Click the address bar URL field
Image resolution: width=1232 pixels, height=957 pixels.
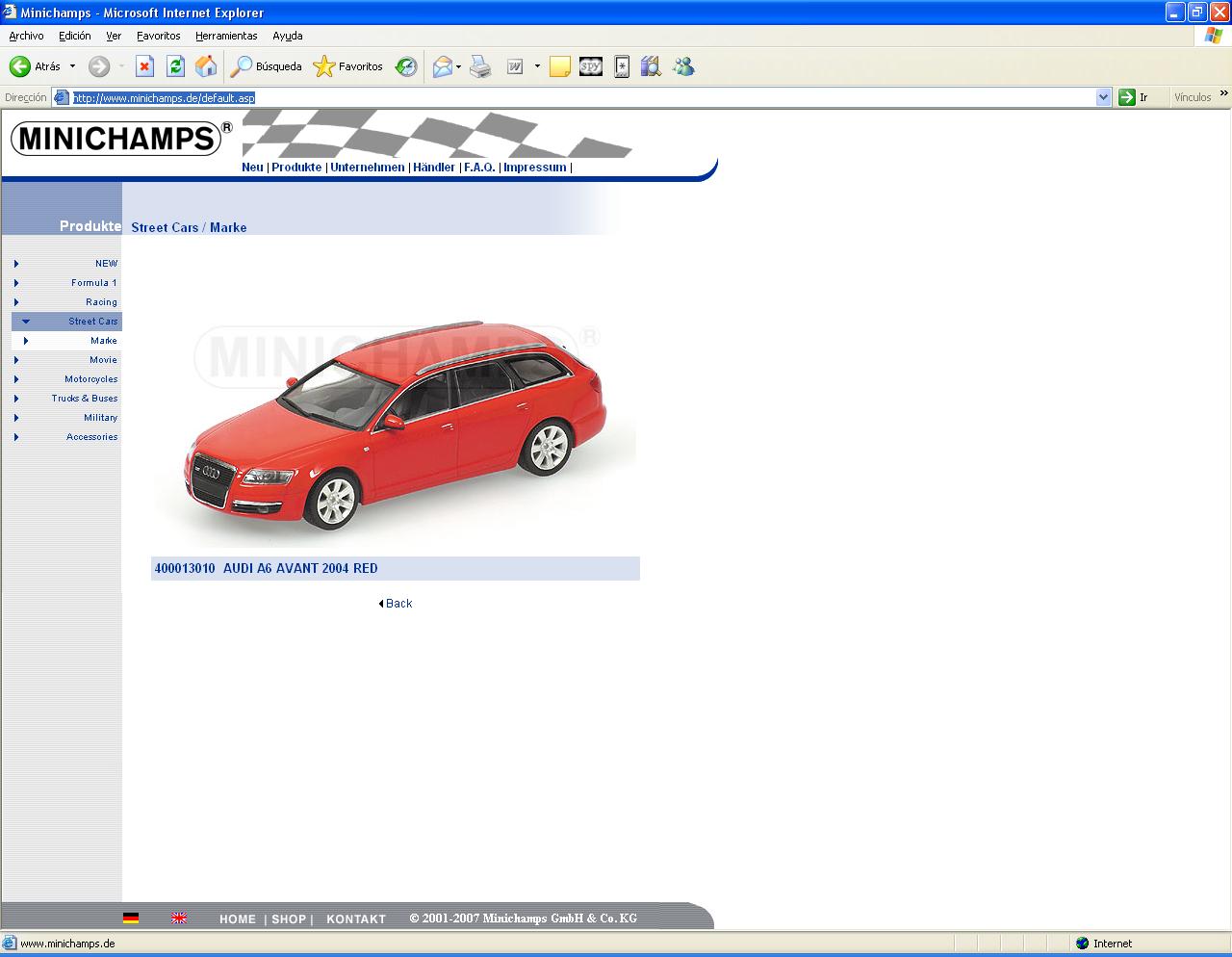point(582,97)
